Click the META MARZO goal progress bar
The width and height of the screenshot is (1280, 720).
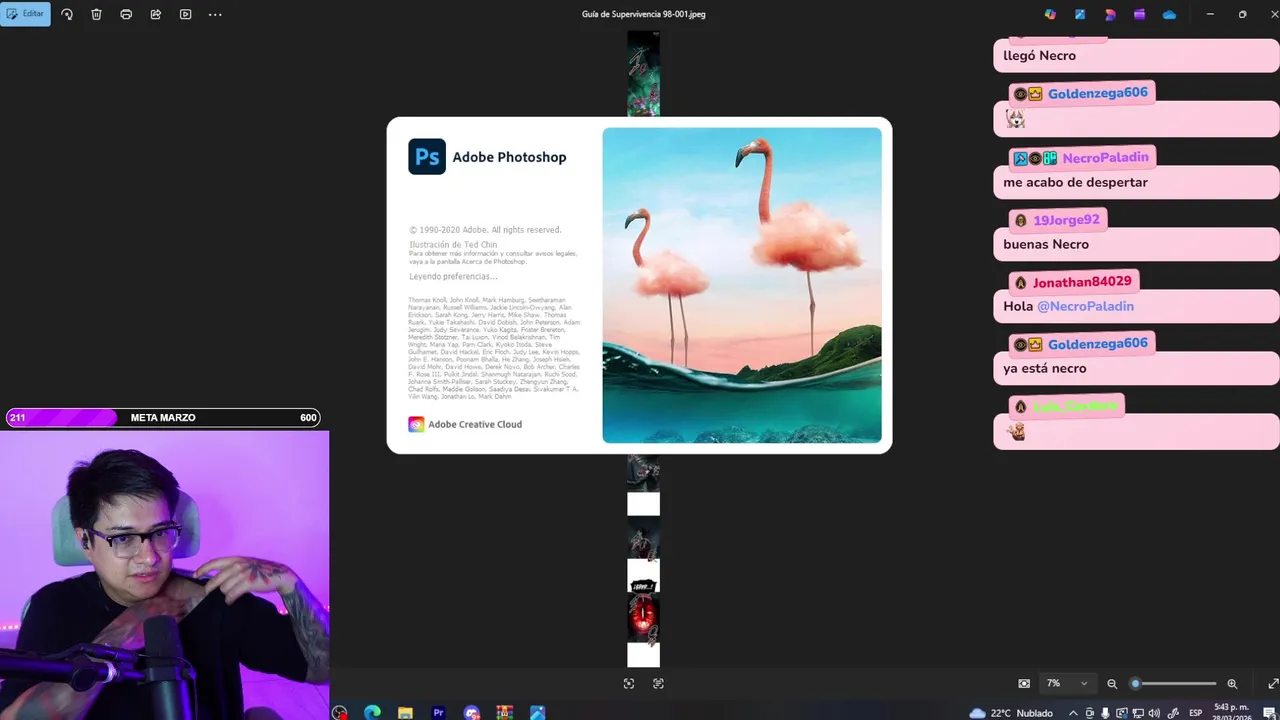coord(163,418)
